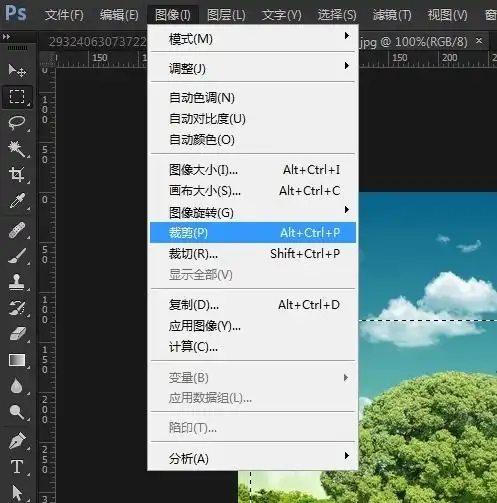Open the 视图(V) menu
Screen dimensions: 497x503
(x=447, y=15)
